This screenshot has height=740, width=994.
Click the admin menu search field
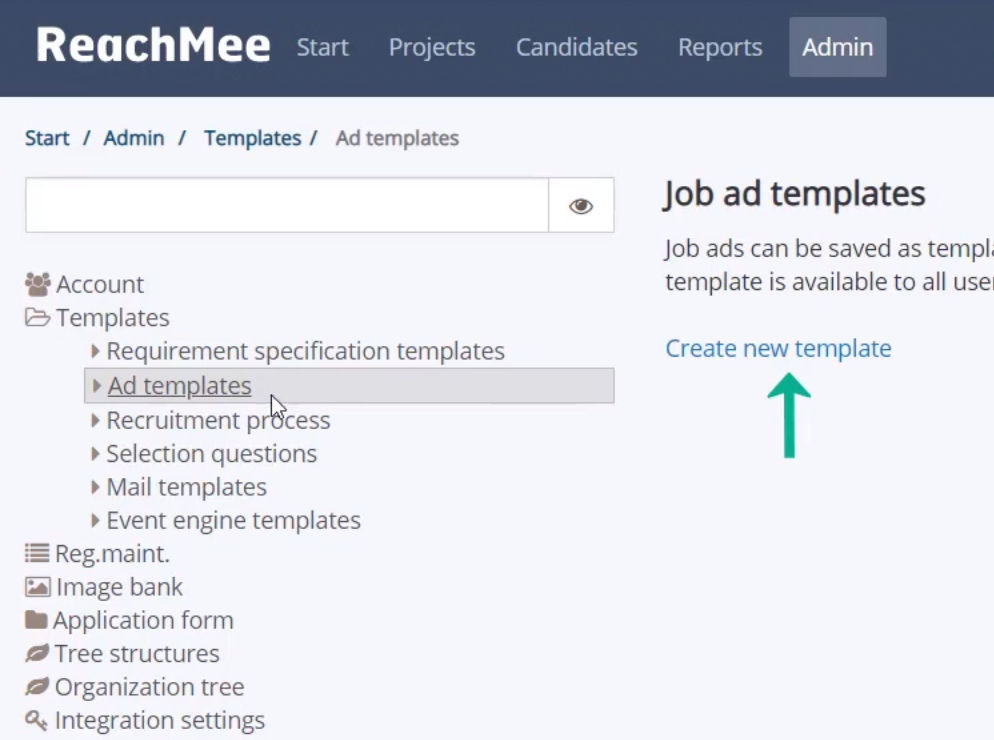(287, 205)
